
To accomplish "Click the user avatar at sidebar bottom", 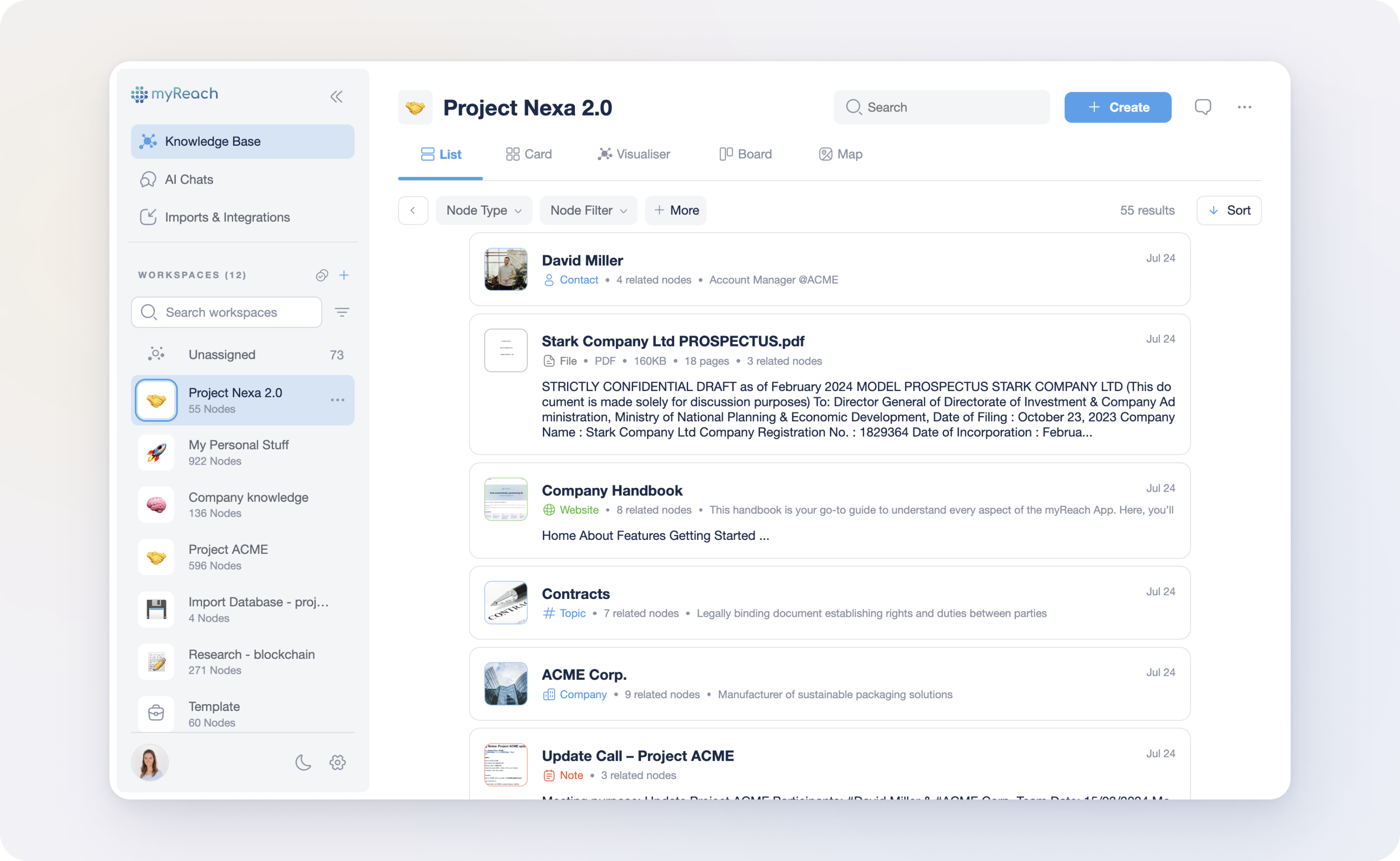I will click(x=150, y=762).
